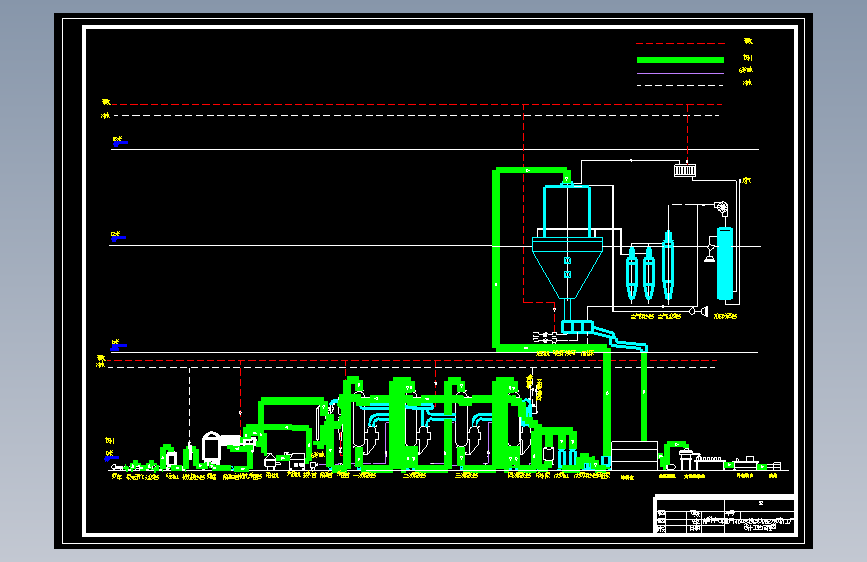The height and width of the screenshot is (562, 867).
Task: Click the middle floor blue elevation marker
Action: tap(118, 237)
